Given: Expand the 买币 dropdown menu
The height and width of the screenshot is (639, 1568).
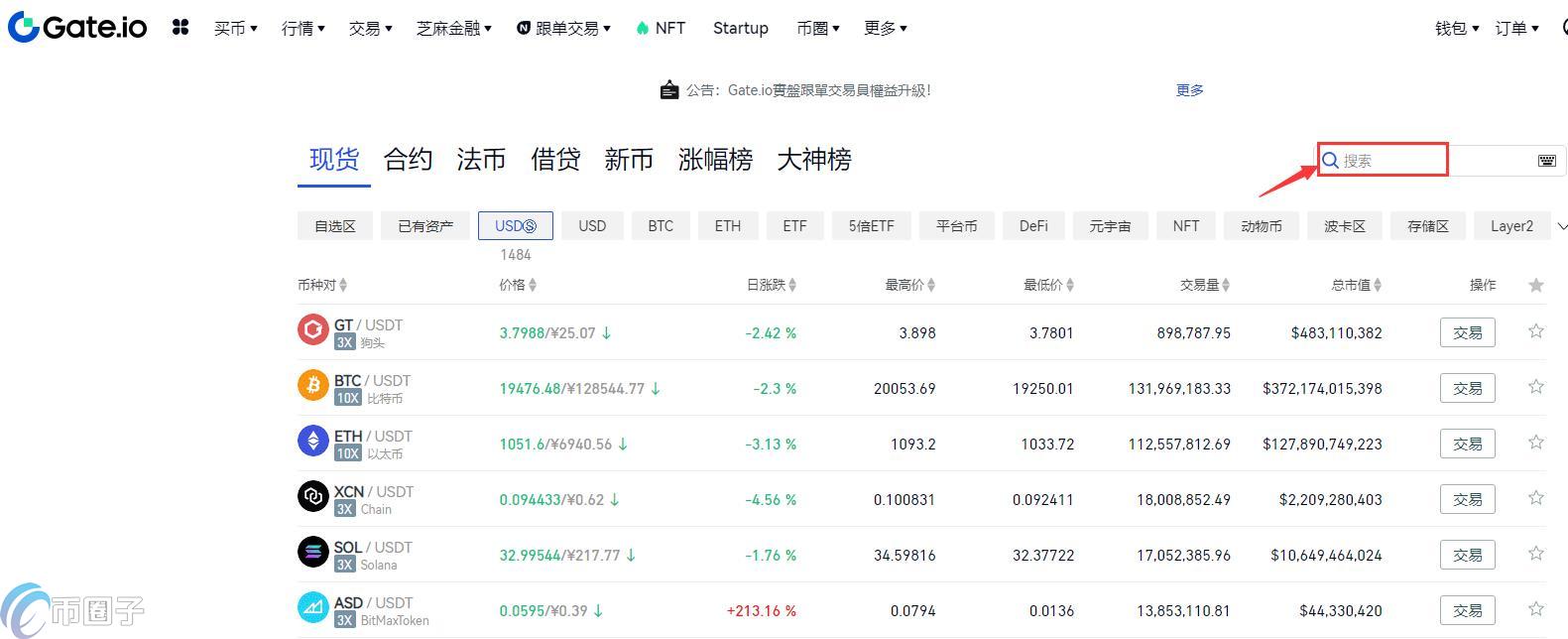Looking at the screenshot, I should 235,29.
